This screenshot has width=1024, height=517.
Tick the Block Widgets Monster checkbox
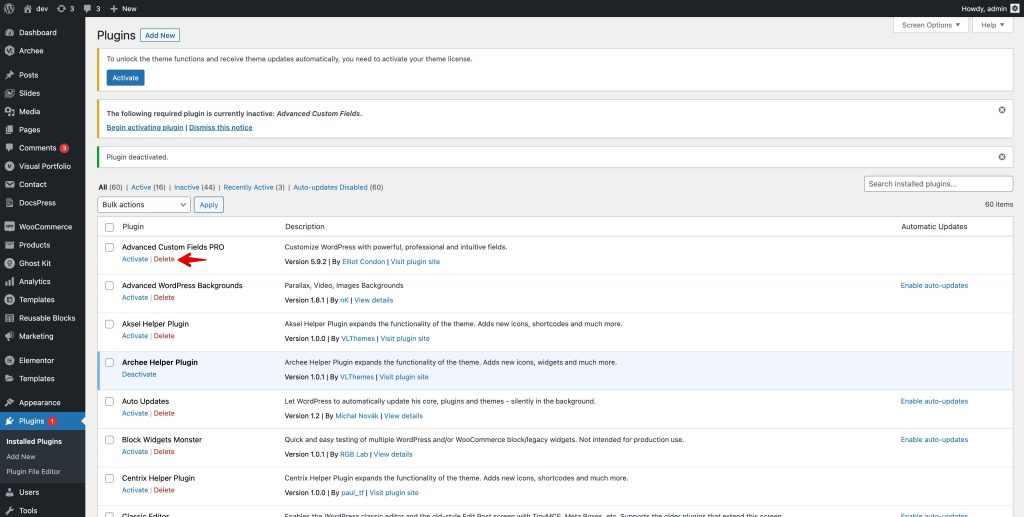click(x=109, y=440)
